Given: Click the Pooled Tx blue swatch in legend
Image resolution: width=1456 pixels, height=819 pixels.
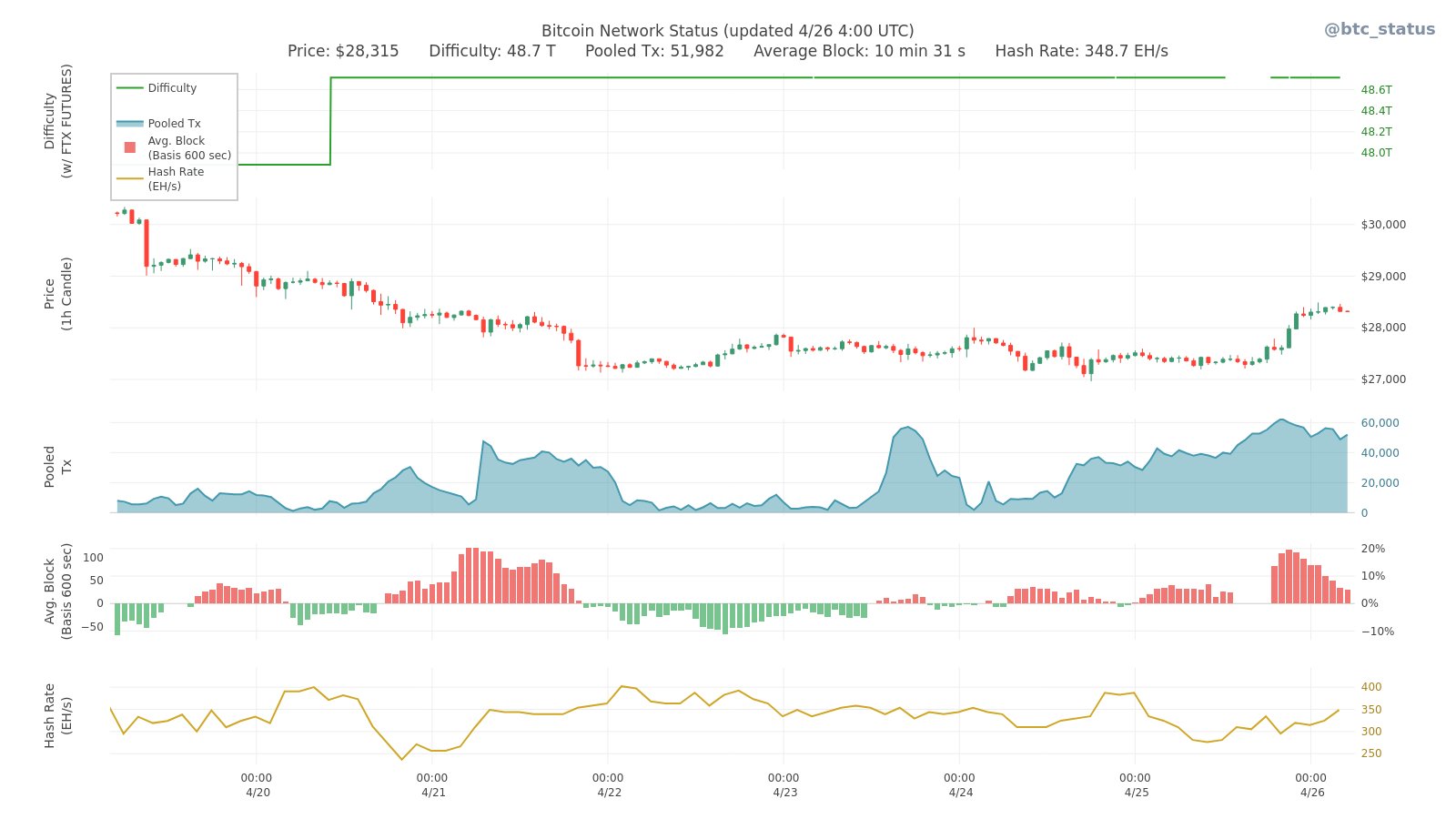Looking at the screenshot, I should 129,123.
